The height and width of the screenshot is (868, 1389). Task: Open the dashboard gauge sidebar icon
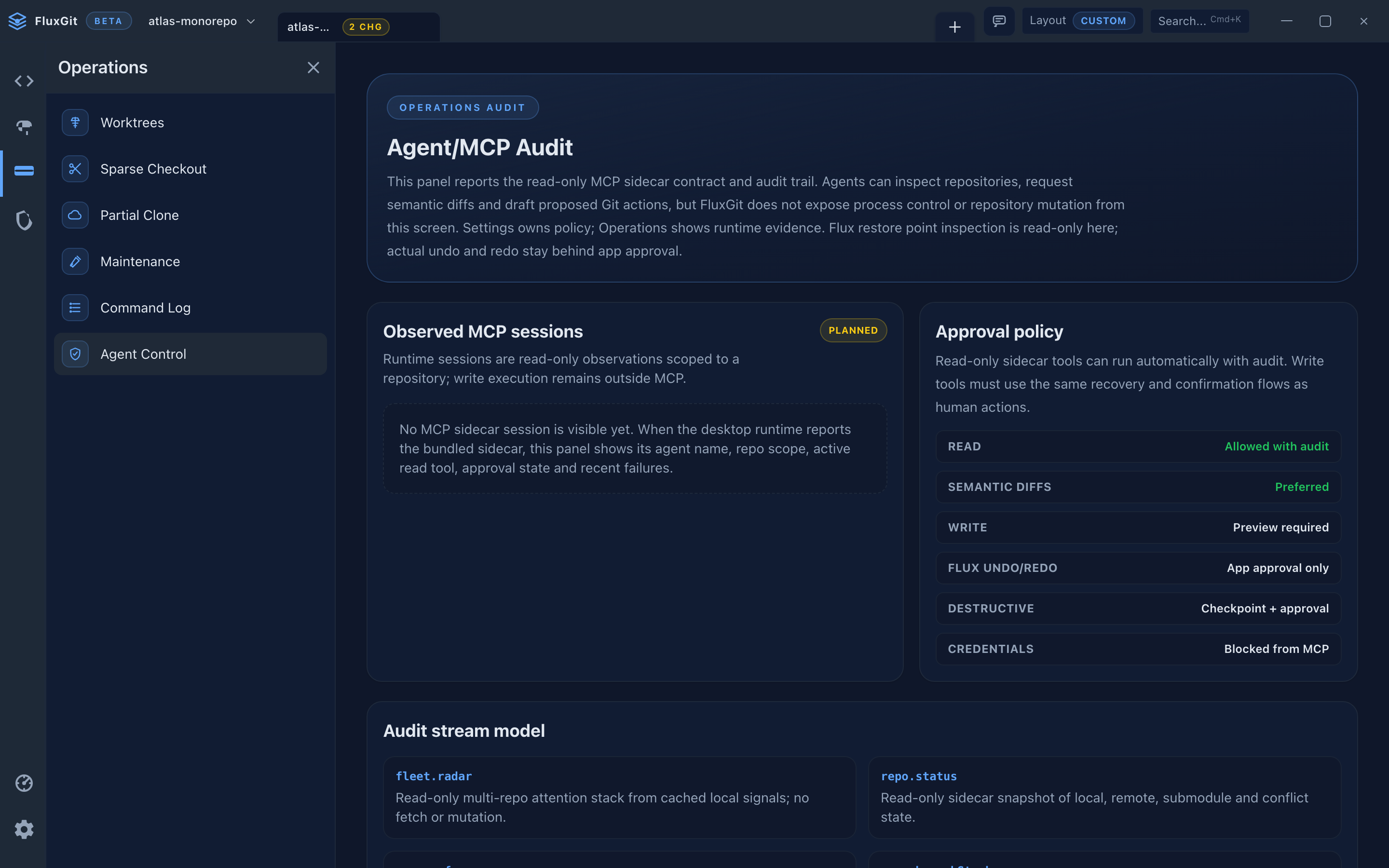(24, 783)
